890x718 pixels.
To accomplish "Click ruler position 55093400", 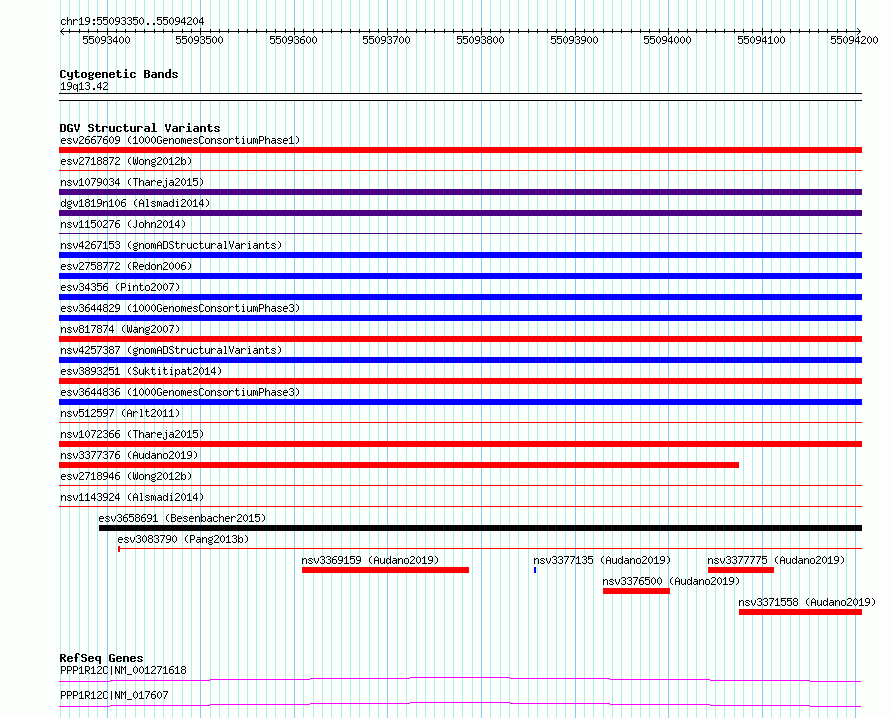I will [x=106, y=40].
